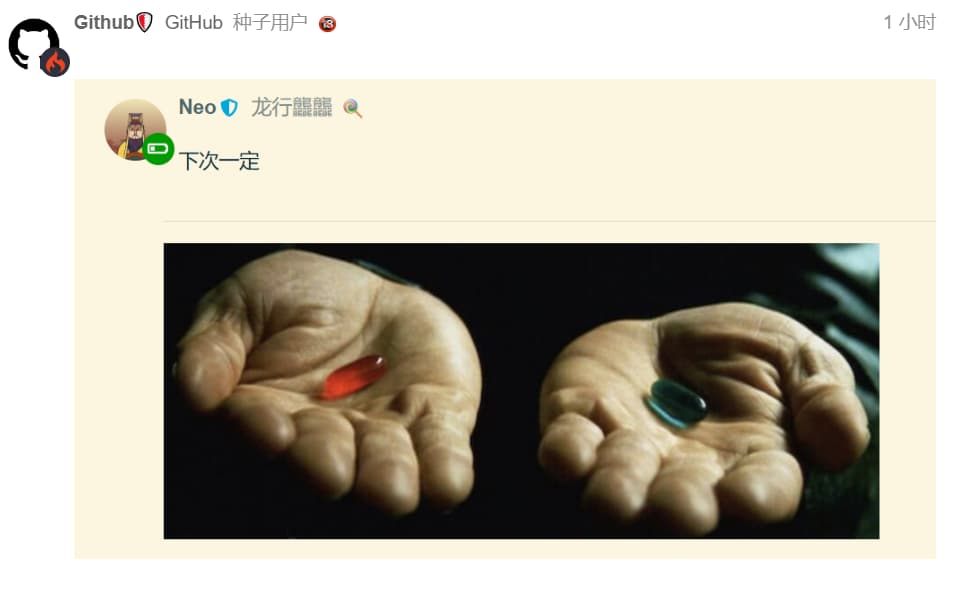Click the flame badge on Github's avatar
The height and width of the screenshot is (592, 972).
[x=55, y=62]
